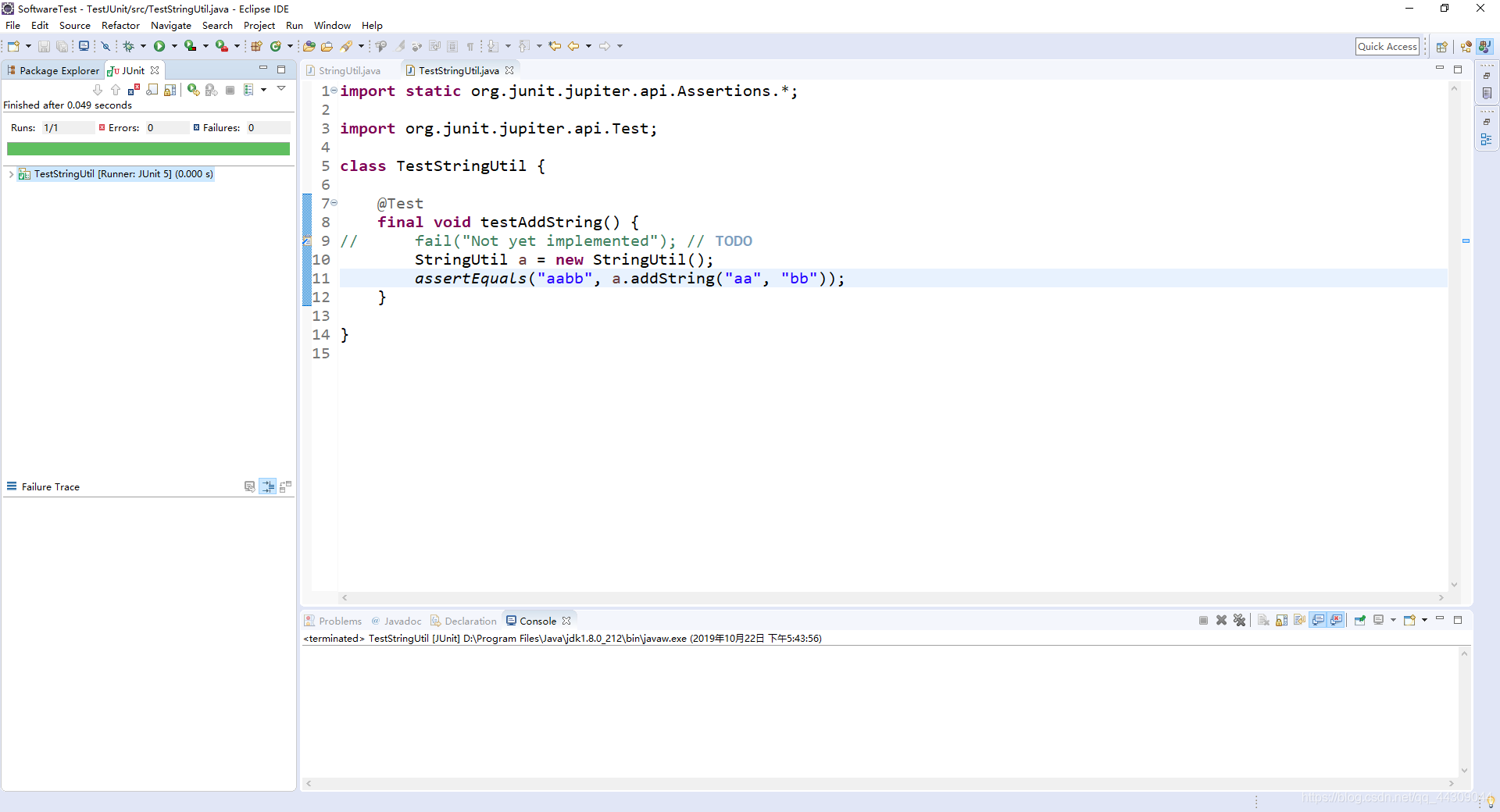Click the Quick Access field
Screen dimensions: 1500x812
tap(1387, 46)
